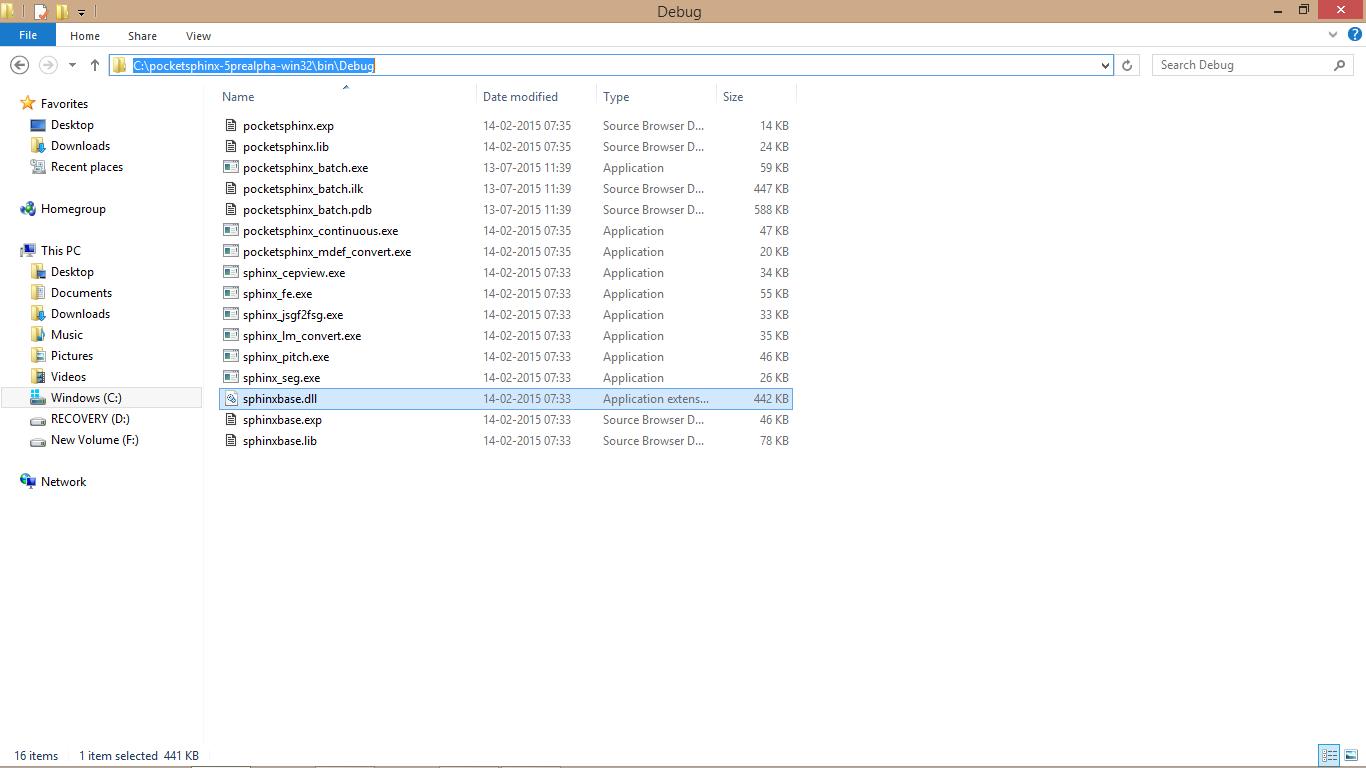Open the Customize Quick Access Toolbar arrow

pyautogui.click(x=82, y=13)
